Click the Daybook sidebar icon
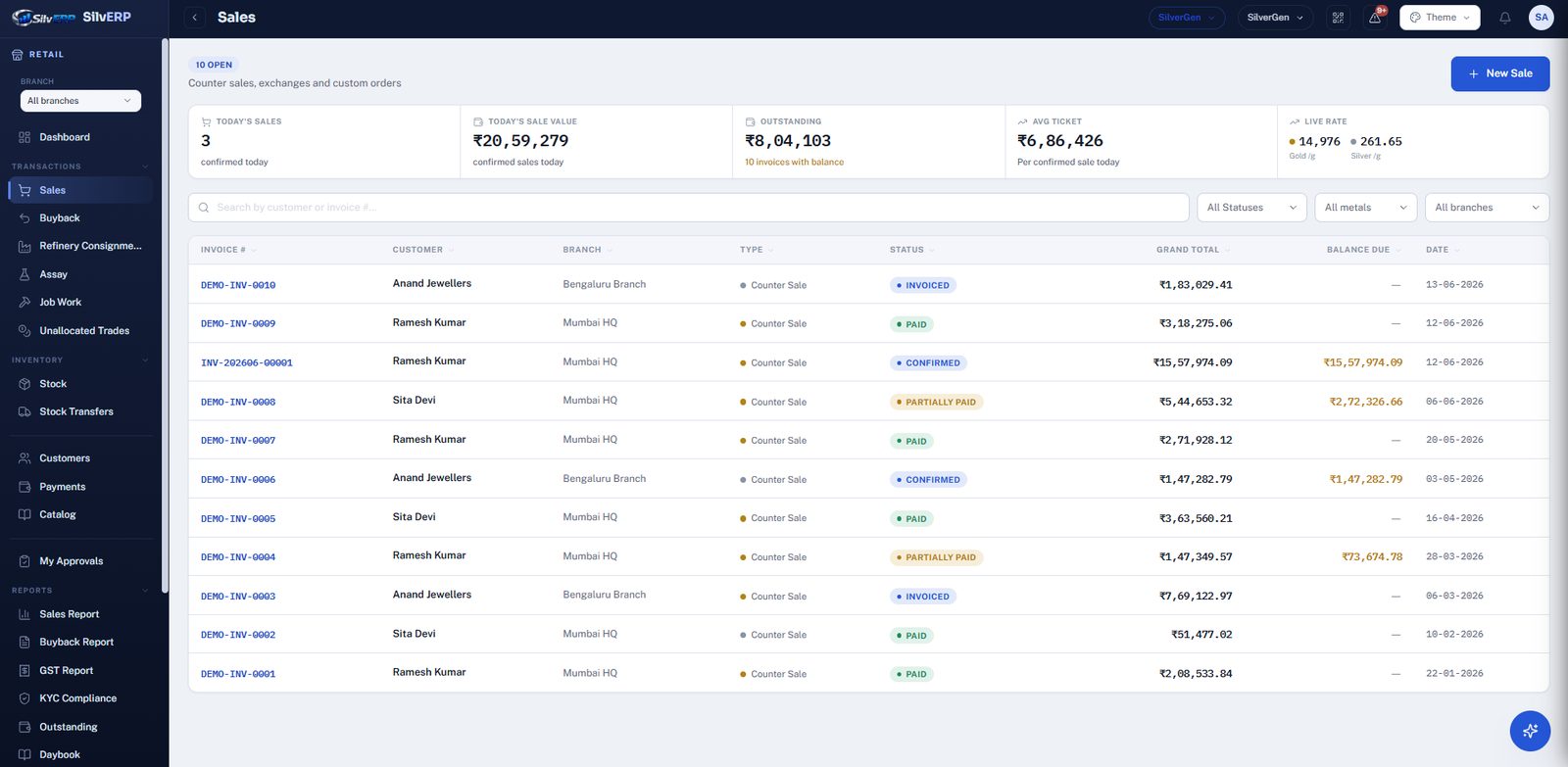Image resolution: width=1568 pixels, height=767 pixels. [x=24, y=755]
